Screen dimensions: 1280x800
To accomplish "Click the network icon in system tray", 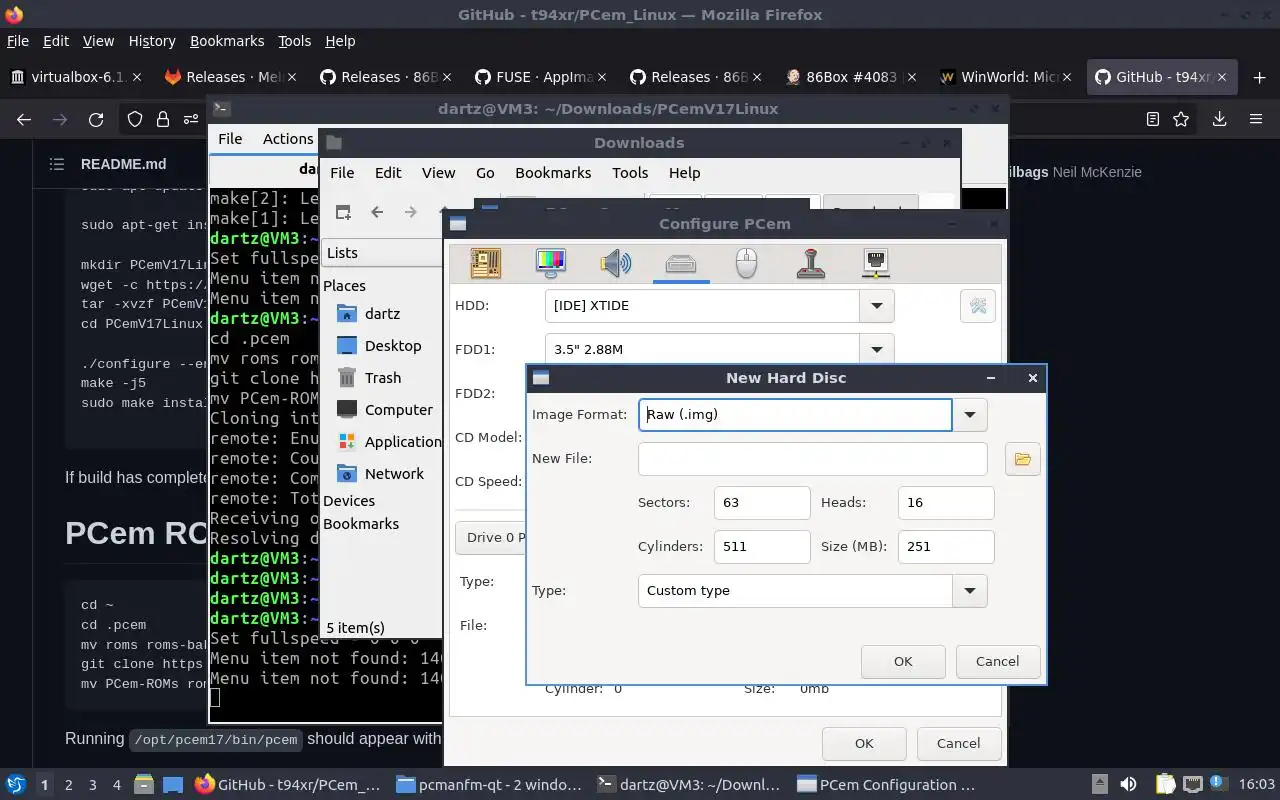I will 1192,785.
